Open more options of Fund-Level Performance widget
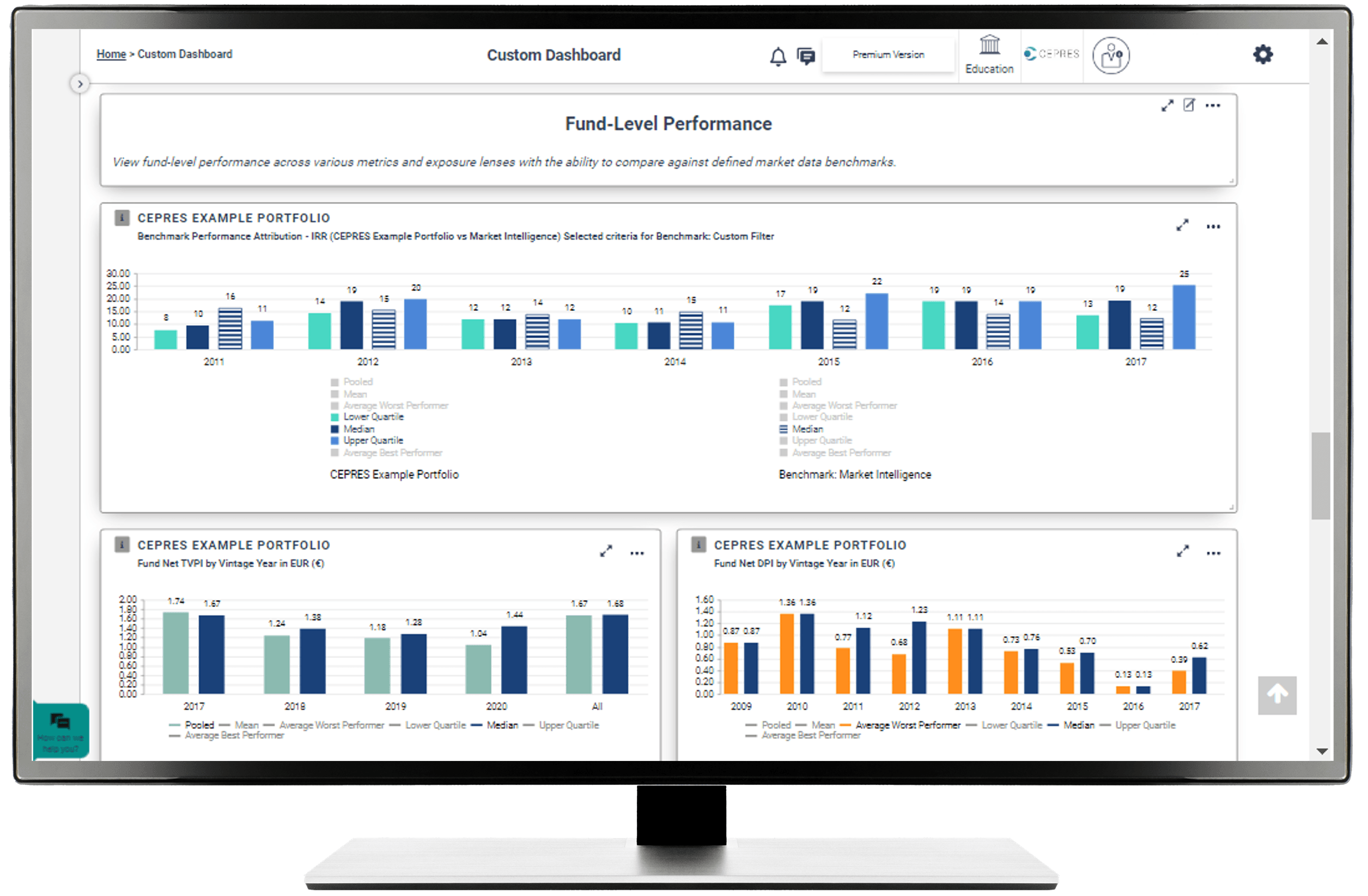The height and width of the screenshot is (896, 1368). click(1213, 106)
